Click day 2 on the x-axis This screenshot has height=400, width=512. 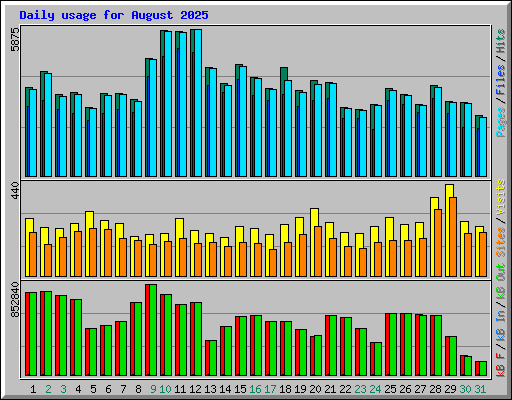click(48, 389)
